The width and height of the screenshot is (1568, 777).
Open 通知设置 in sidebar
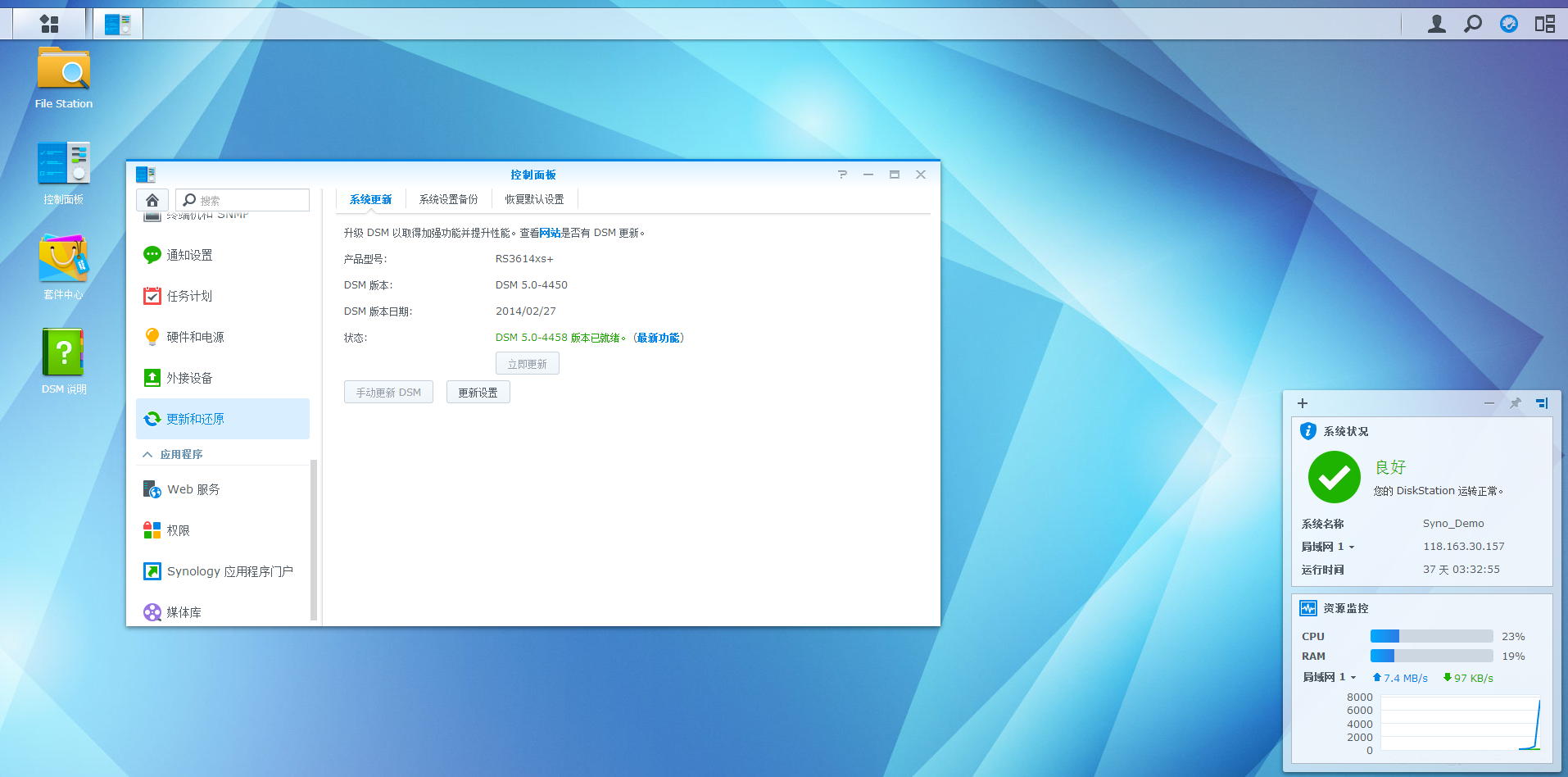point(223,255)
